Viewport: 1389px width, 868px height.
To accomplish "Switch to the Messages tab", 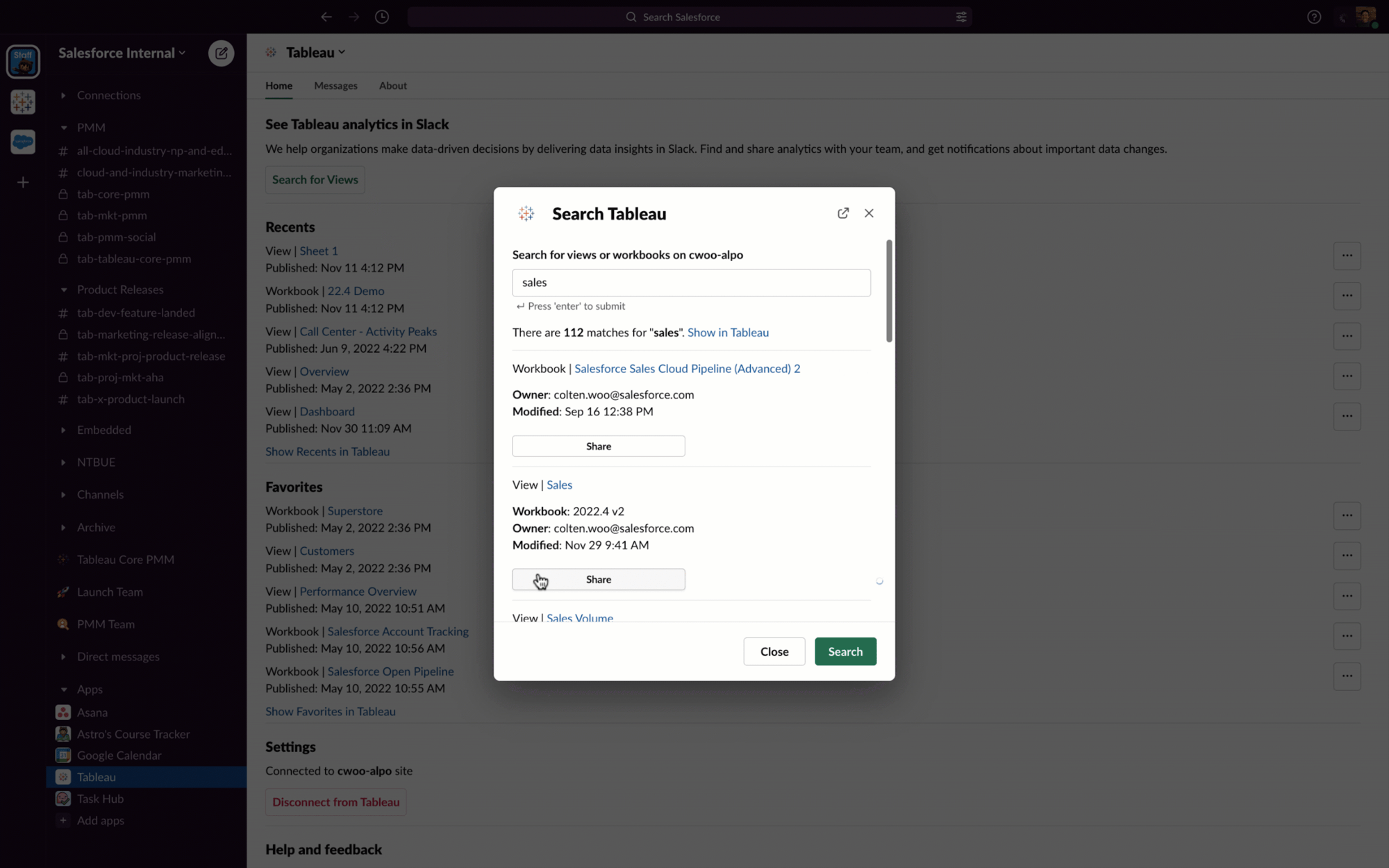I will (335, 85).
